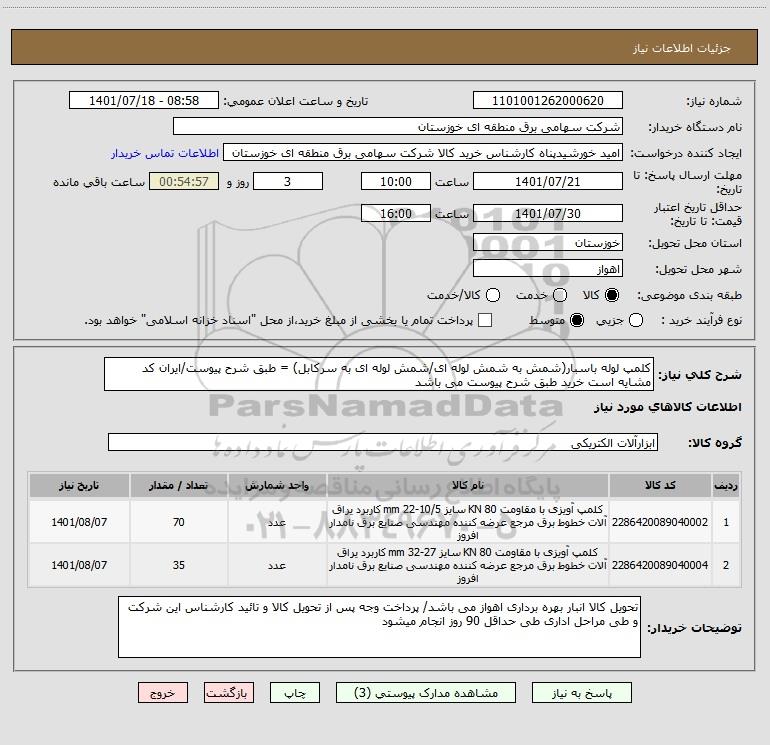The height and width of the screenshot is (745, 770).
Task: Click the buyer name field شرکت سهامی برق منطقه ای خوزستان
Action: point(398,126)
